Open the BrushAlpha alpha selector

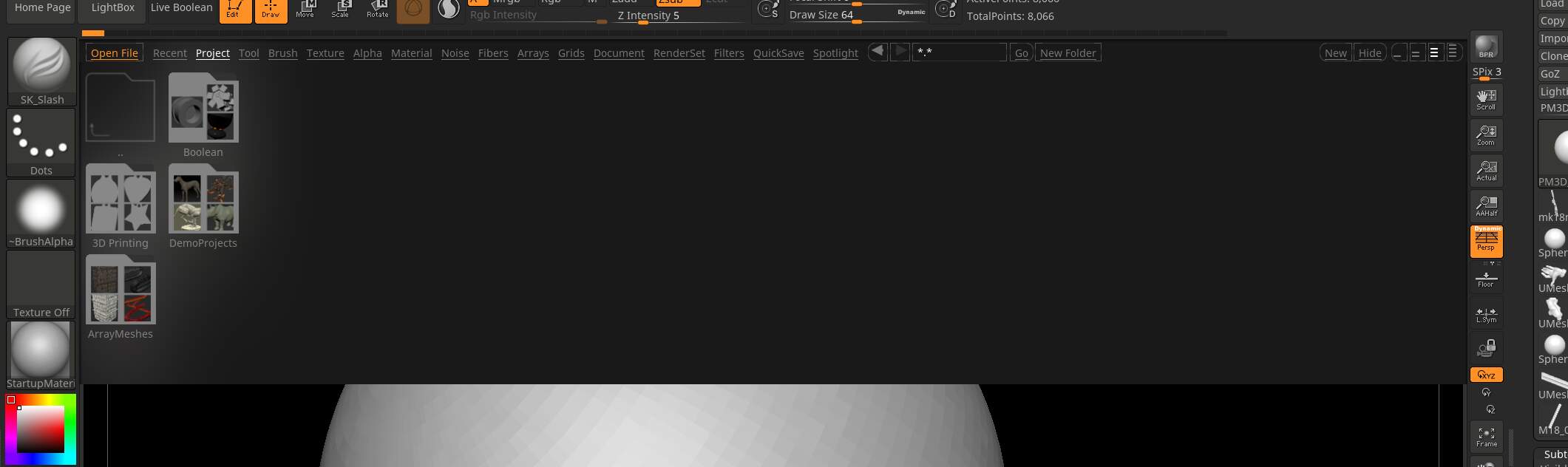pyautogui.click(x=41, y=214)
